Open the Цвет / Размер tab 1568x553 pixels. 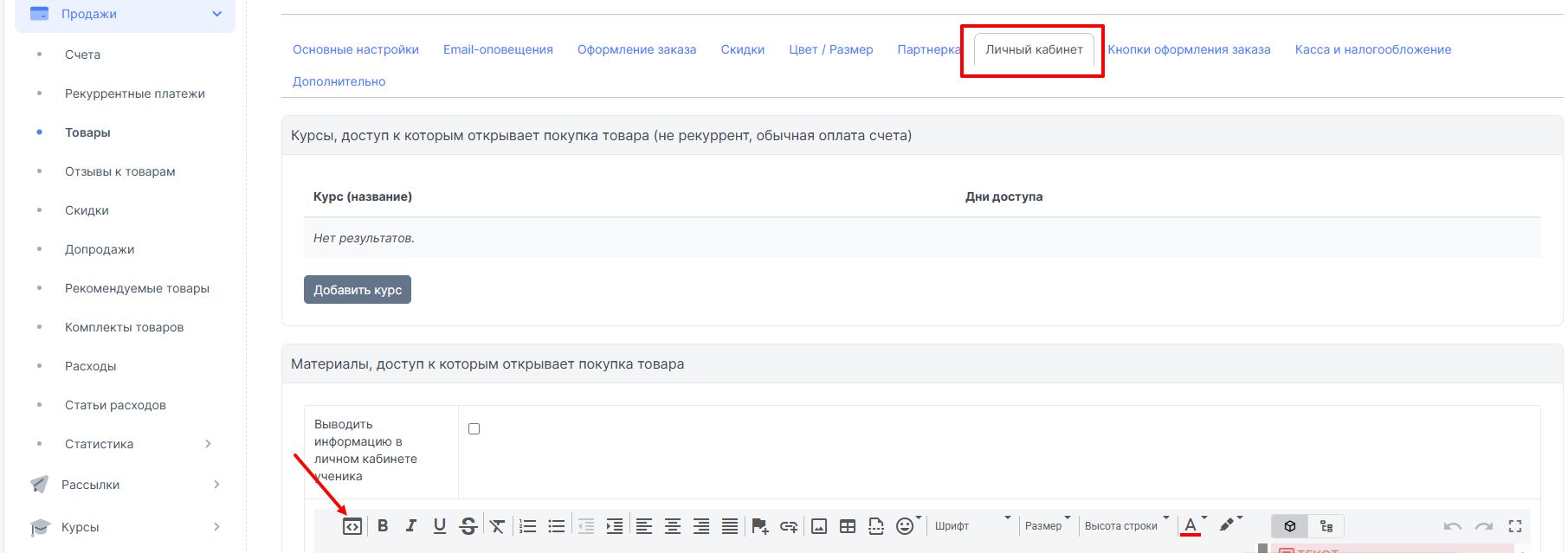pos(831,49)
